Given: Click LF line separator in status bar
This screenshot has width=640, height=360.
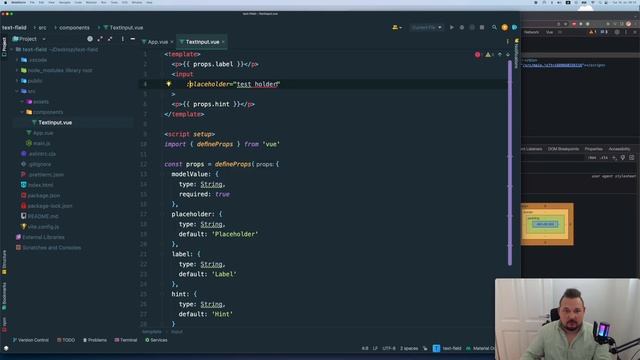Looking at the screenshot, I should click(x=375, y=349).
